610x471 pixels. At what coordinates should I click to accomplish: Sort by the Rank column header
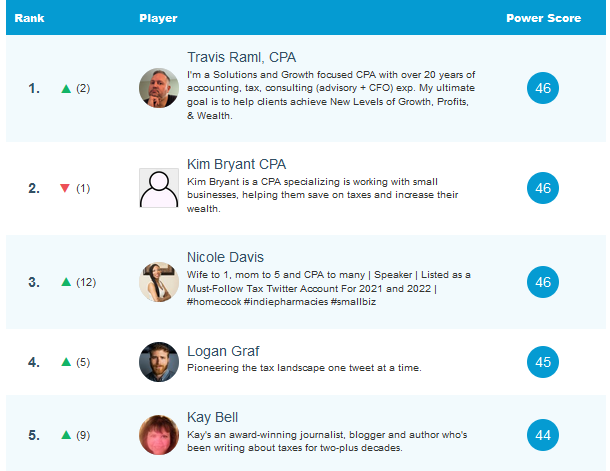click(x=30, y=18)
